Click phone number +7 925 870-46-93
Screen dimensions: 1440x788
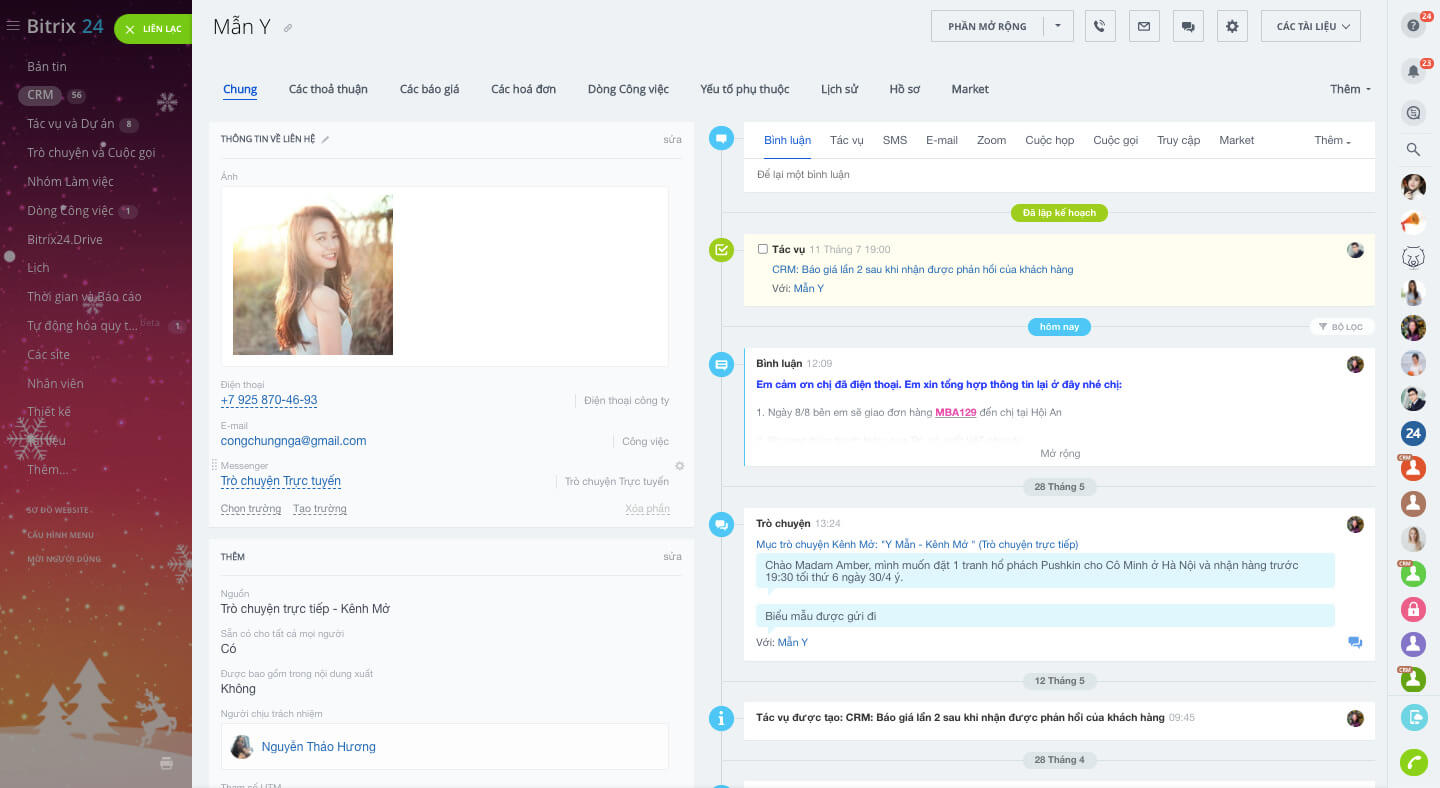269,400
